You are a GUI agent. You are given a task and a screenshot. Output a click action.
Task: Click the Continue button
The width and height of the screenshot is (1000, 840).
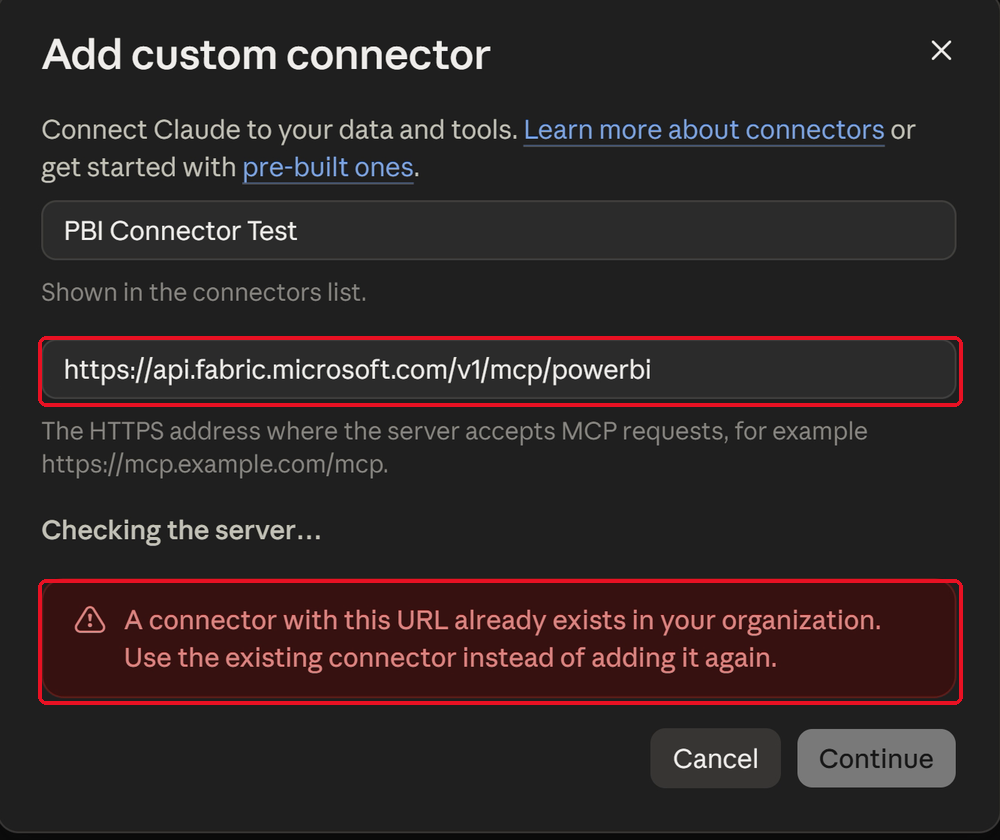point(876,758)
